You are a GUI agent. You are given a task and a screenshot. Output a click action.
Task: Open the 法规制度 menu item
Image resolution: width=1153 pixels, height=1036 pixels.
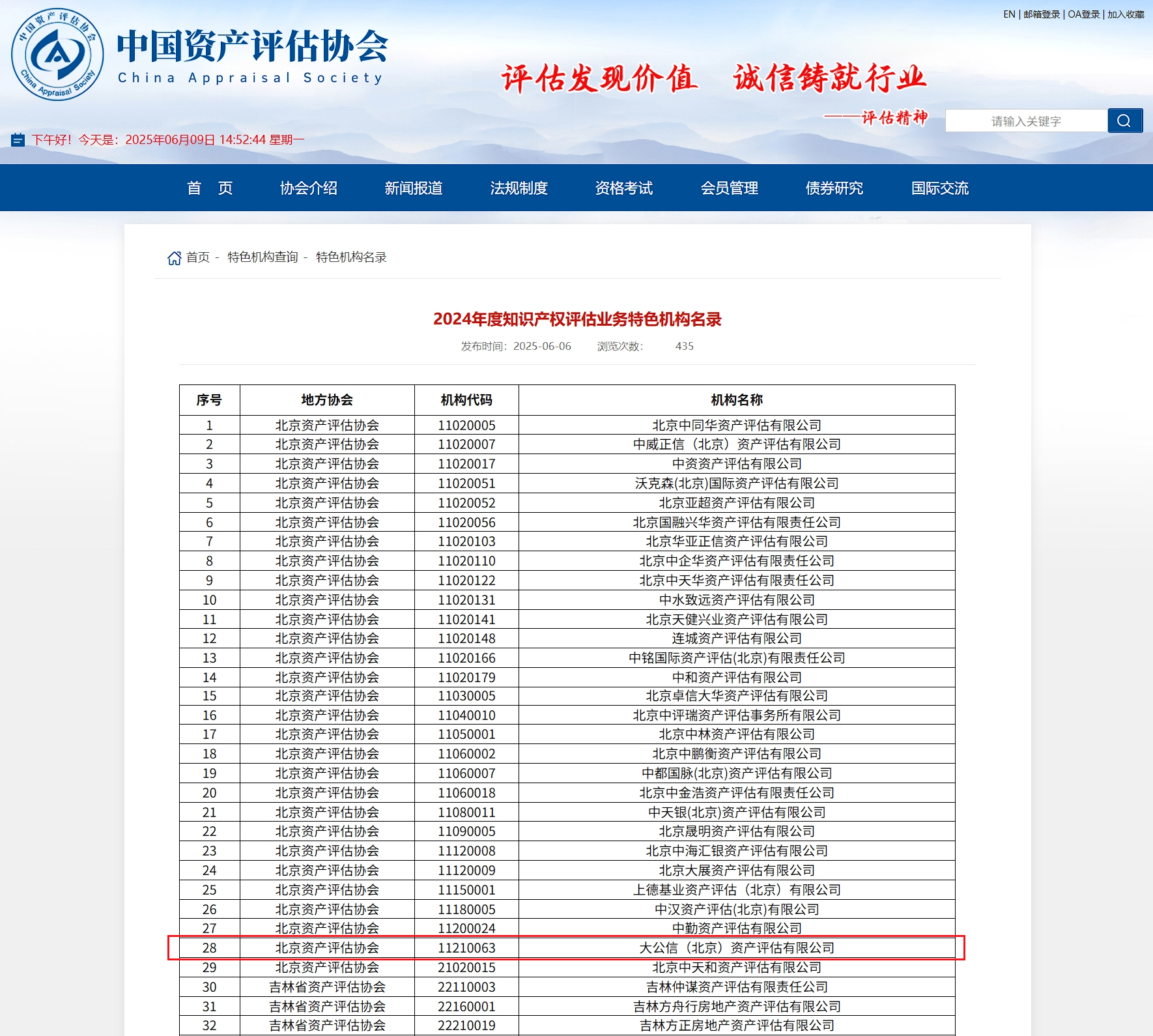pyautogui.click(x=519, y=188)
